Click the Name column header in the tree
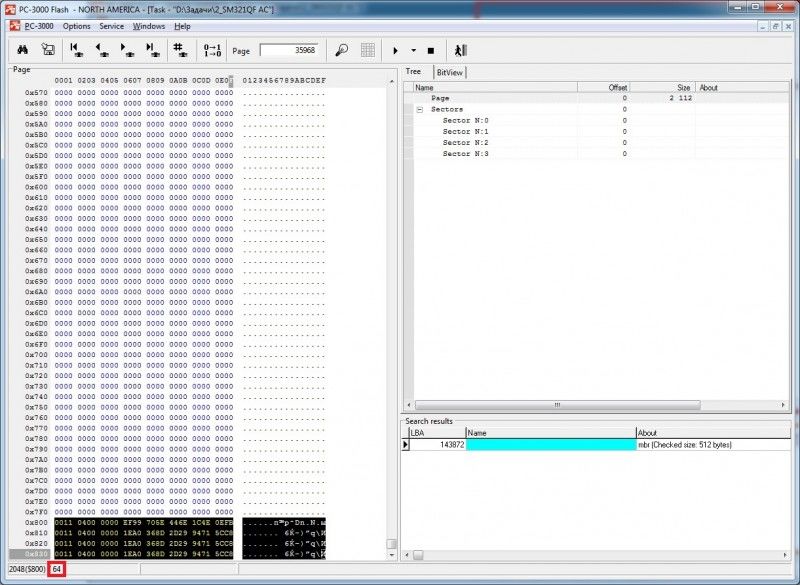 [495, 88]
